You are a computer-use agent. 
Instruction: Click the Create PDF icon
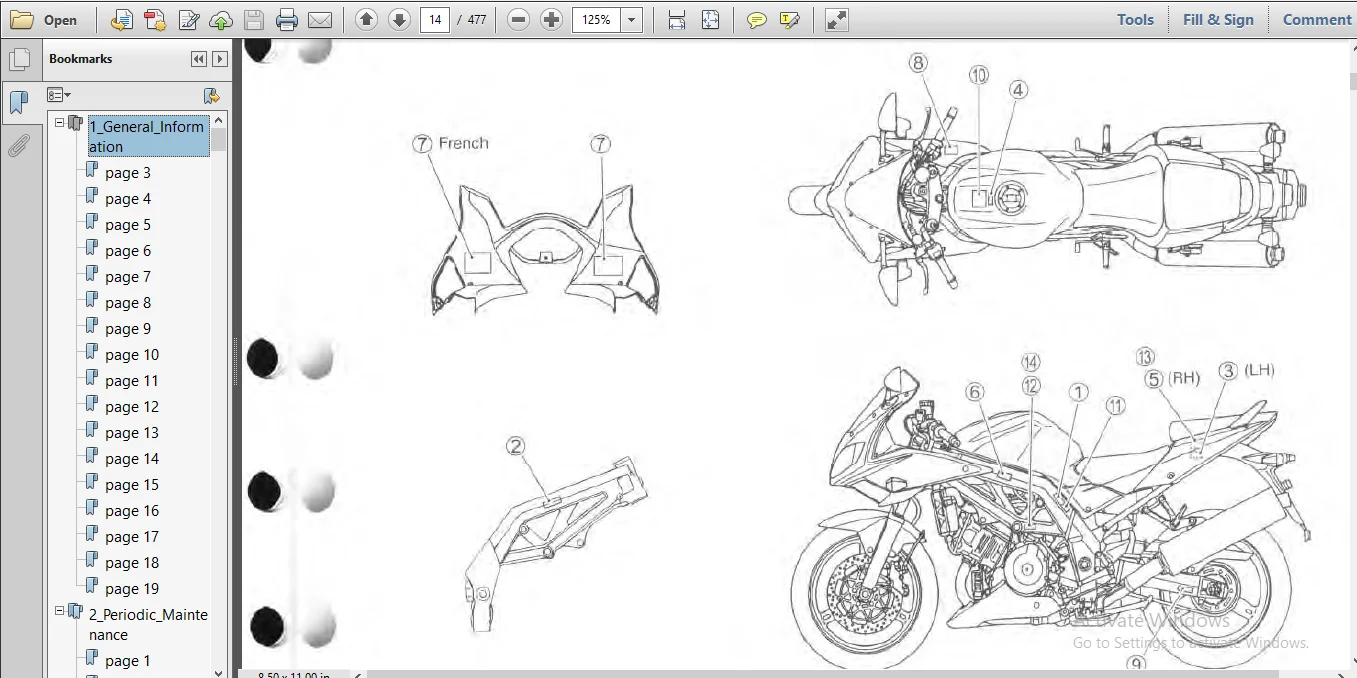pos(154,20)
